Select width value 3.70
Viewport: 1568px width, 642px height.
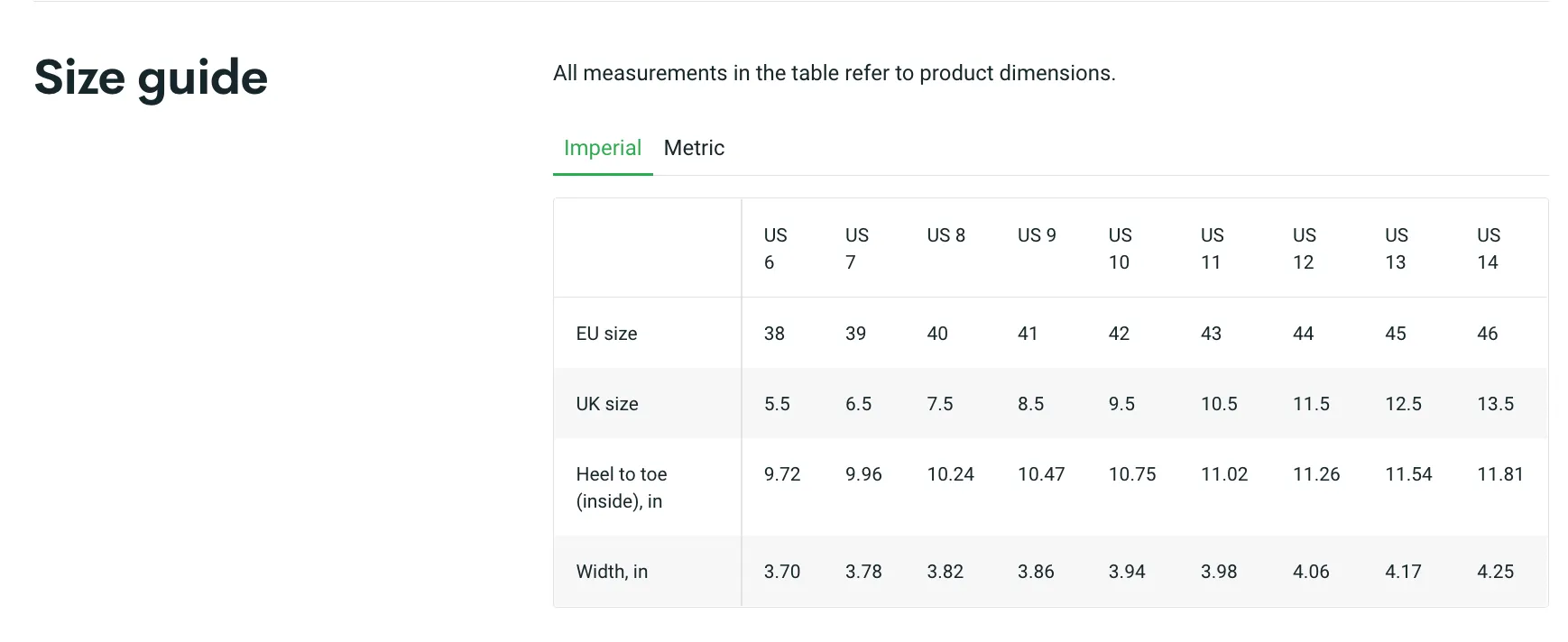(x=781, y=572)
